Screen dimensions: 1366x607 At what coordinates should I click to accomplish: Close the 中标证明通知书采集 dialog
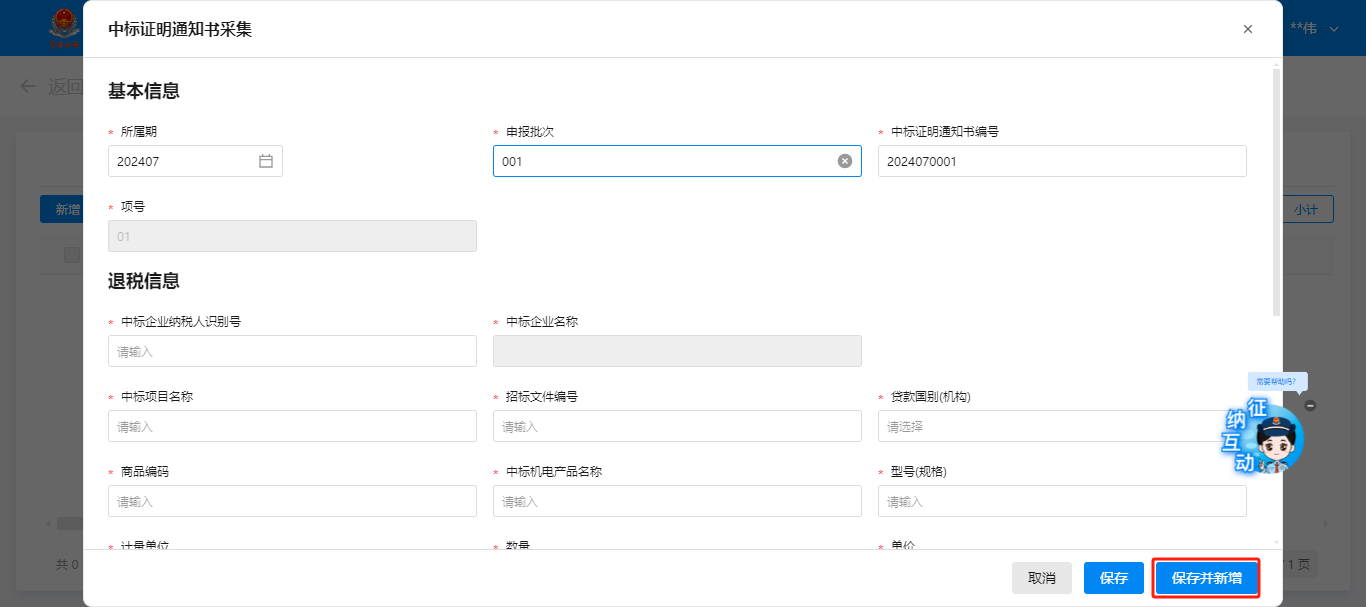pos(1247,29)
